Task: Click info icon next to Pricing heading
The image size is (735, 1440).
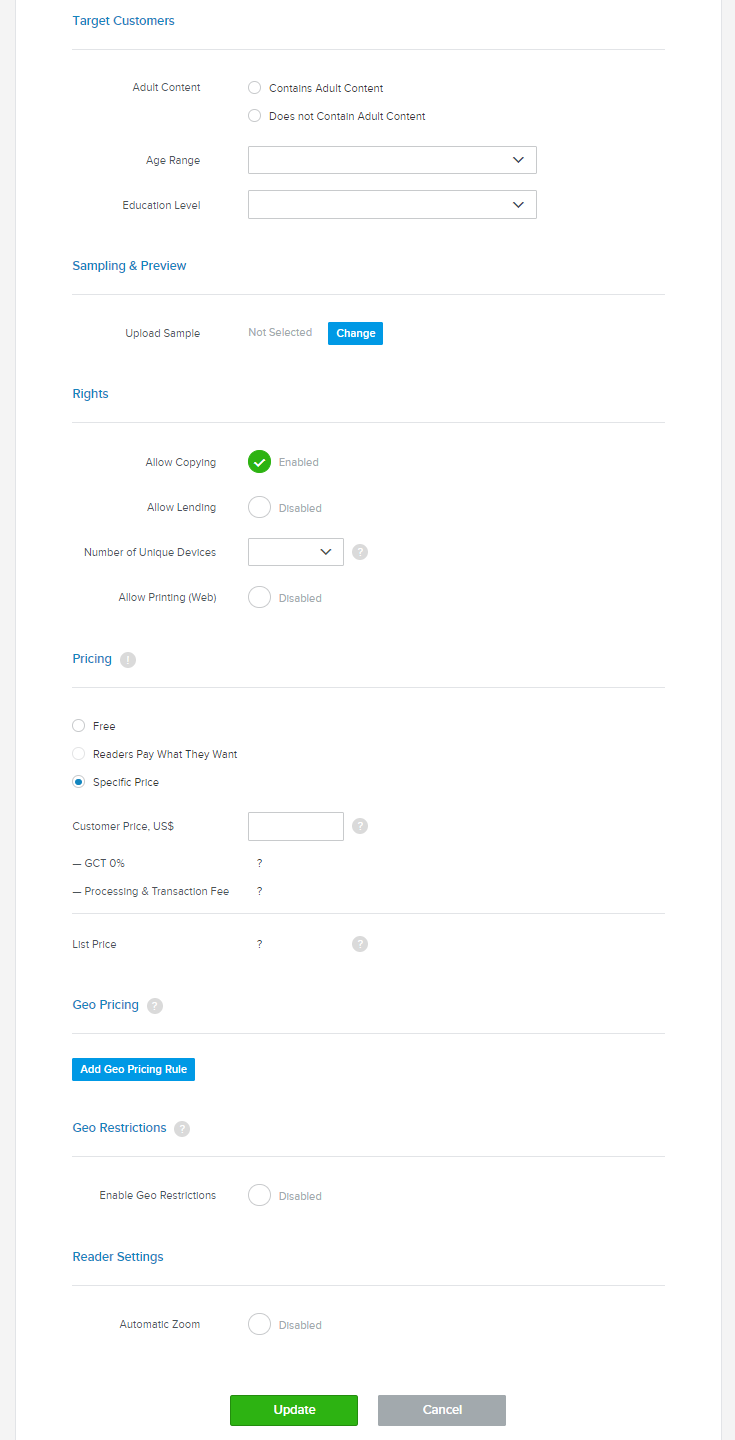Action: click(128, 660)
